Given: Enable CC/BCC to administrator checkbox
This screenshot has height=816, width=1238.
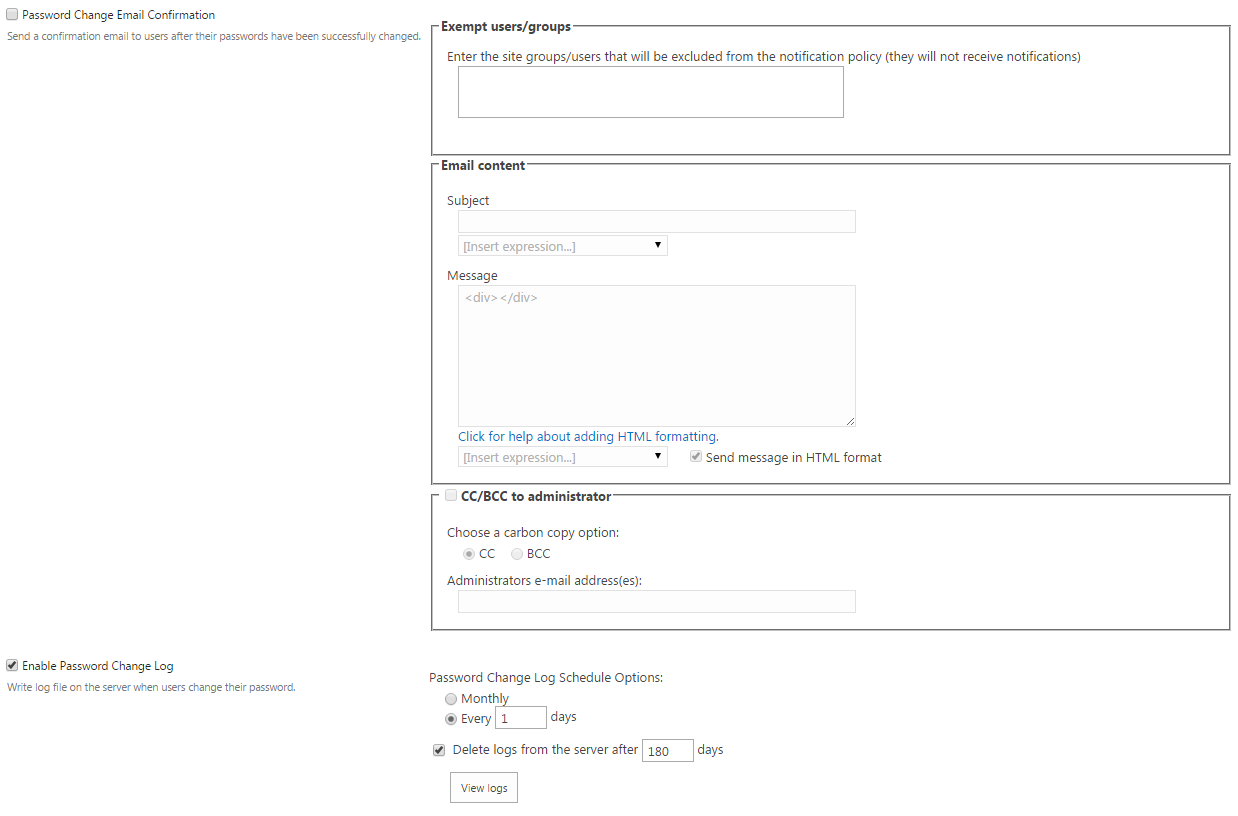Looking at the screenshot, I should [x=451, y=496].
